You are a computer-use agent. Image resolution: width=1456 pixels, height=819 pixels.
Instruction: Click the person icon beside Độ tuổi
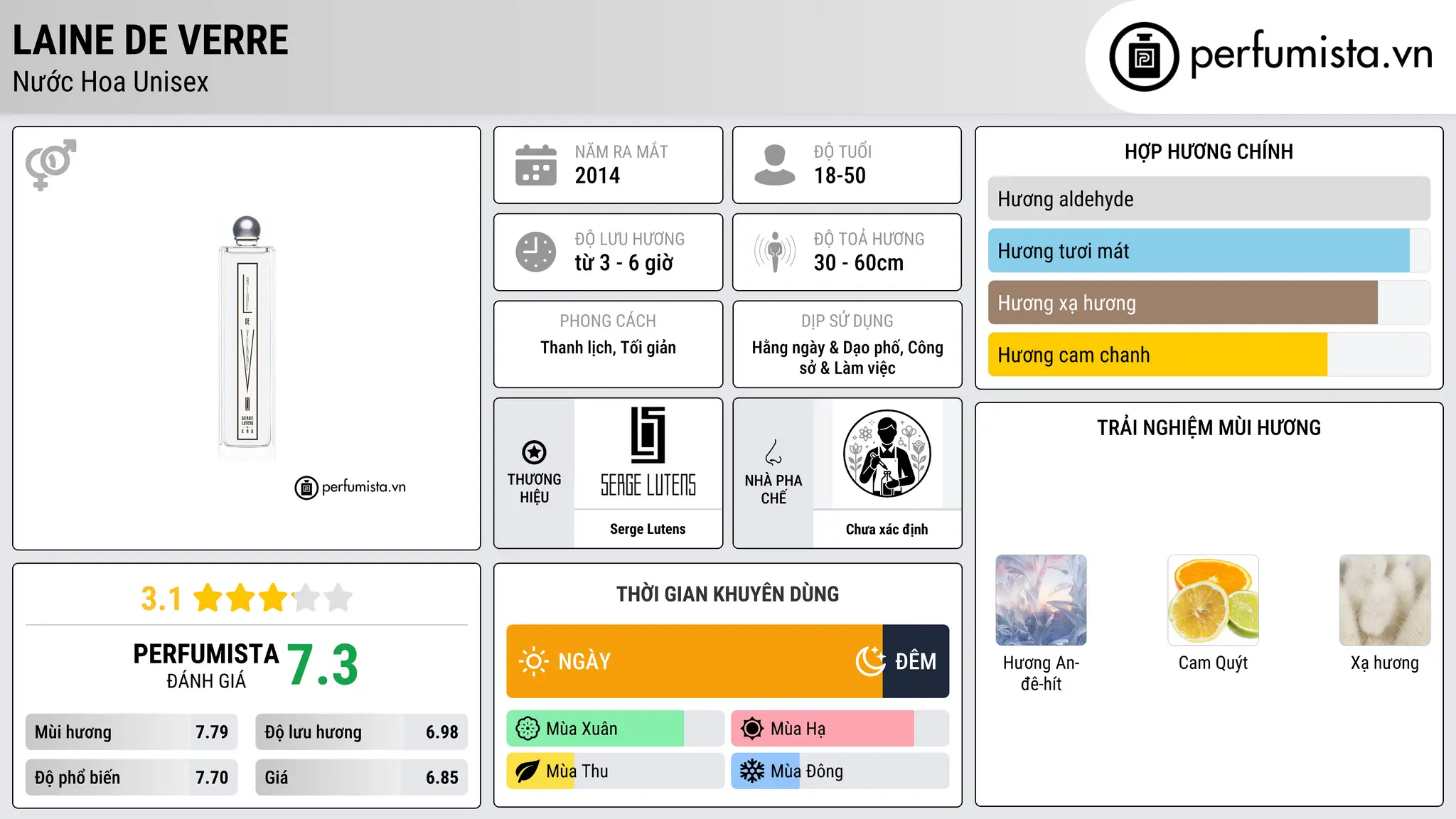click(x=775, y=165)
